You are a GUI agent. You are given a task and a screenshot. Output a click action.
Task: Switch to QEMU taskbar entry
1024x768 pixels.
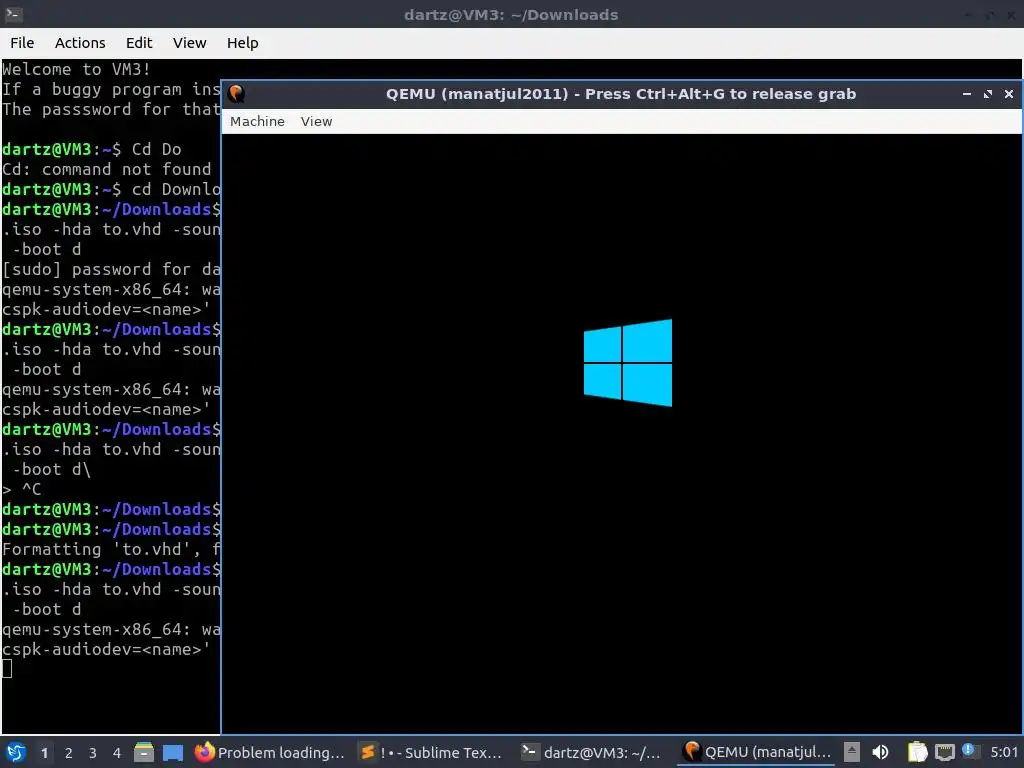[x=756, y=752]
